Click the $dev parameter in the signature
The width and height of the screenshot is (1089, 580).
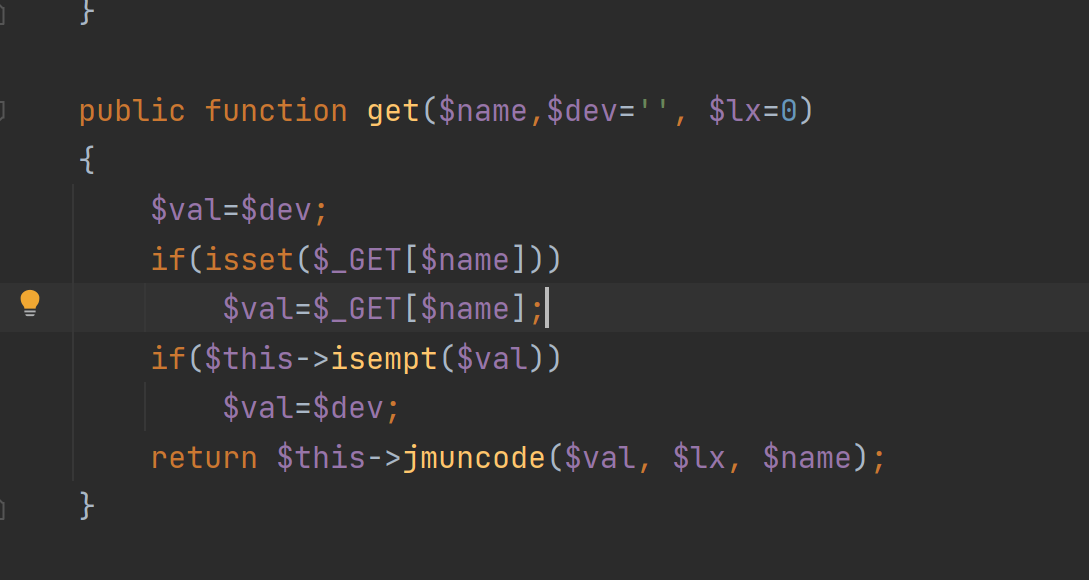581,111
